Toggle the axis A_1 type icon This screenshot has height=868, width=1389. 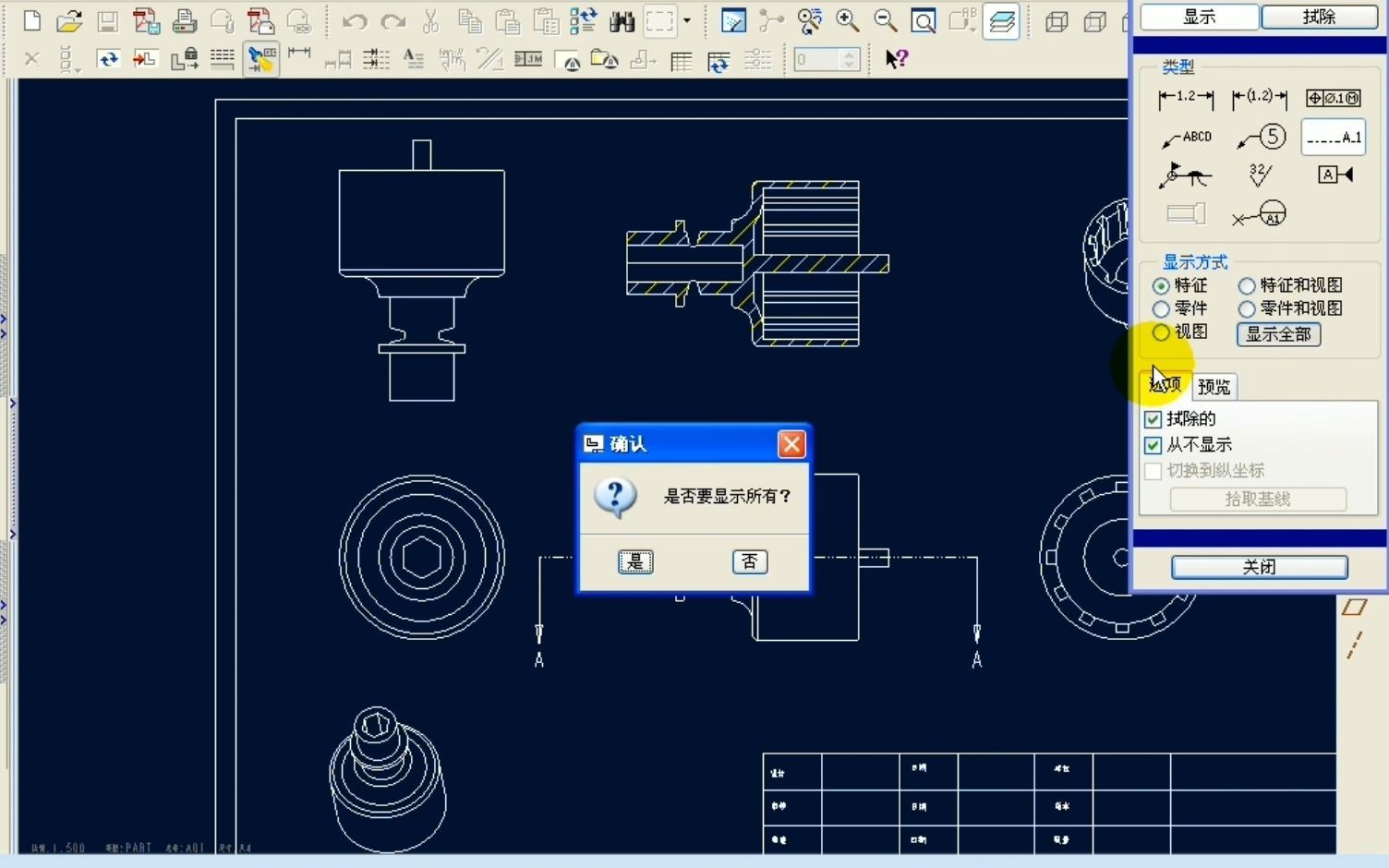[x=1334, y=138]
